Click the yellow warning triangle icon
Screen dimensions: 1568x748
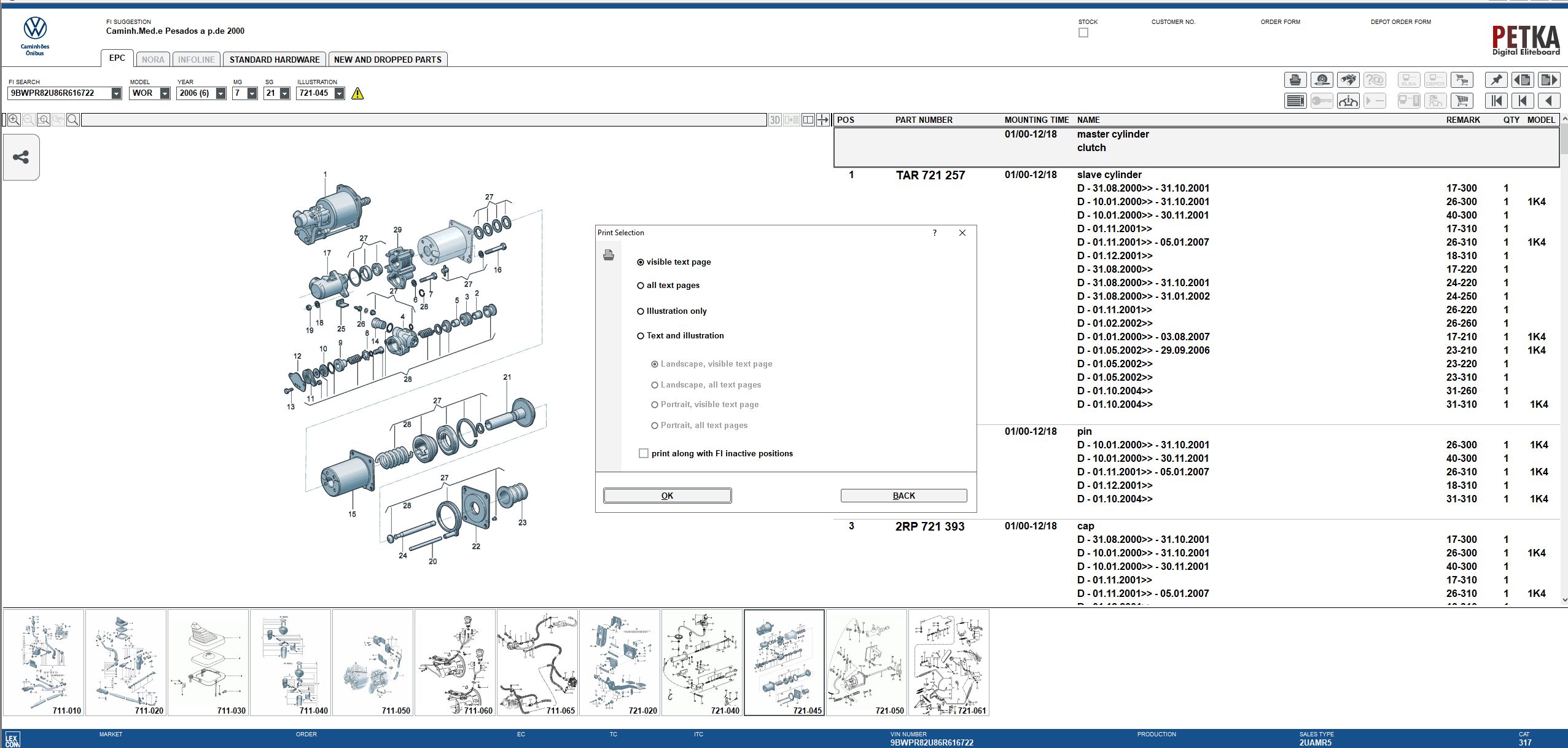coord(357,93)
